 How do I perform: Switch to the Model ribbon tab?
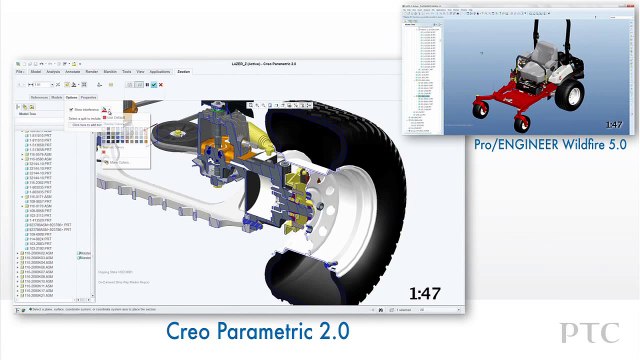tap(36, 72)
